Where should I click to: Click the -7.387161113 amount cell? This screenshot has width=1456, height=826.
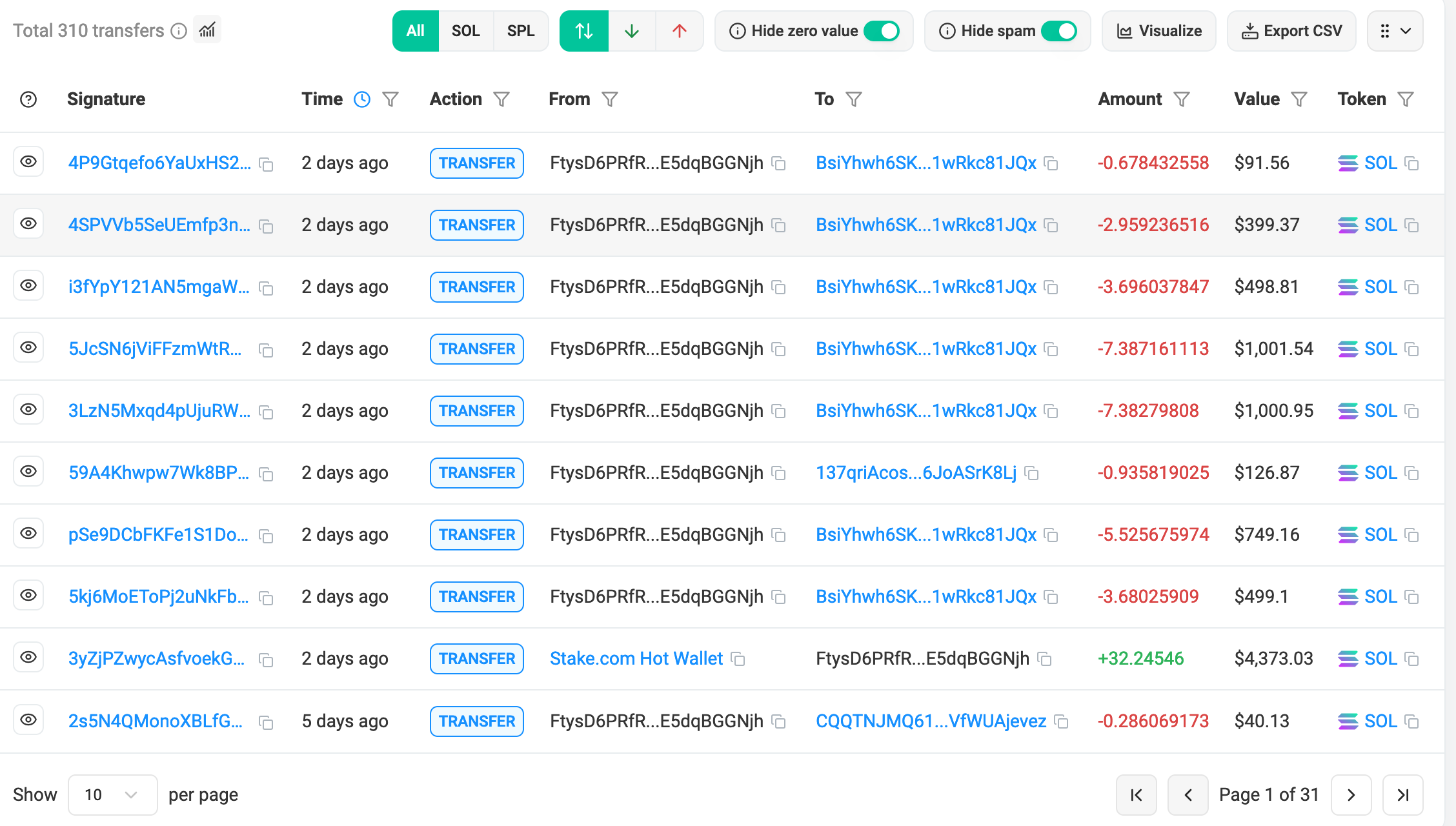[x=1153, y=348]
